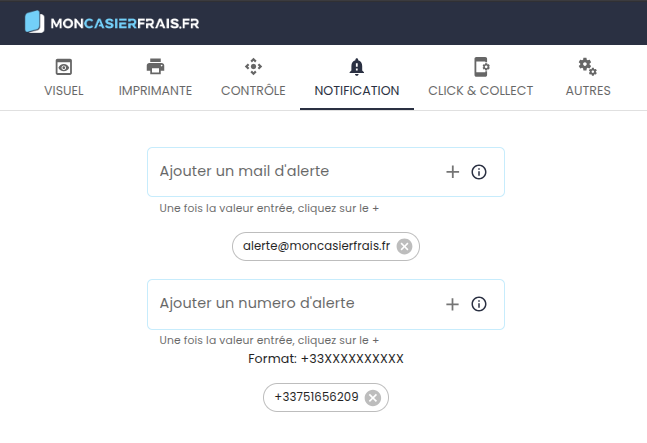Click the Visuel eye icon

pos(64,67)
